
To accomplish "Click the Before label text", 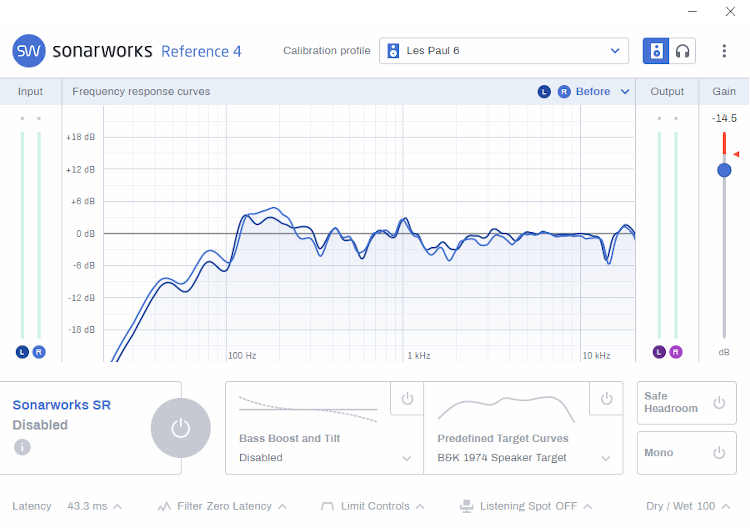I will point(593,91).
